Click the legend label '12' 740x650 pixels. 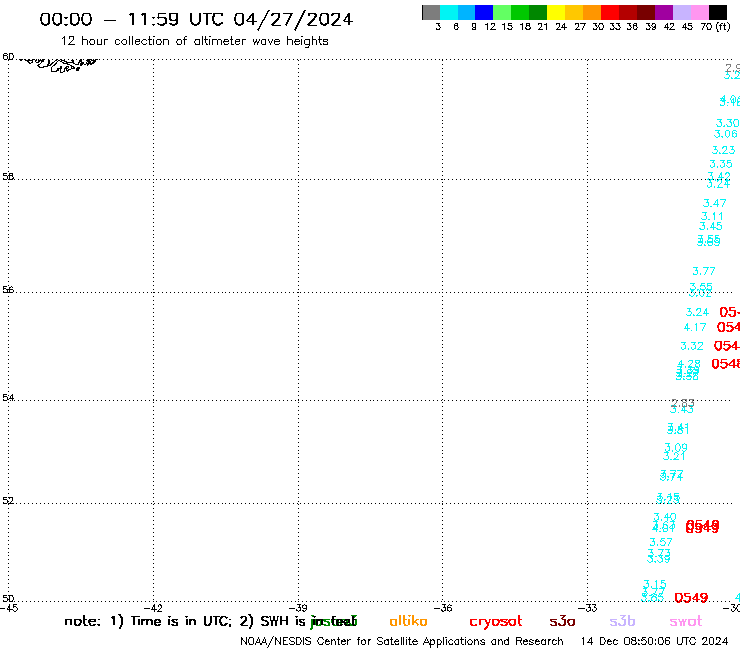[490, 27]
